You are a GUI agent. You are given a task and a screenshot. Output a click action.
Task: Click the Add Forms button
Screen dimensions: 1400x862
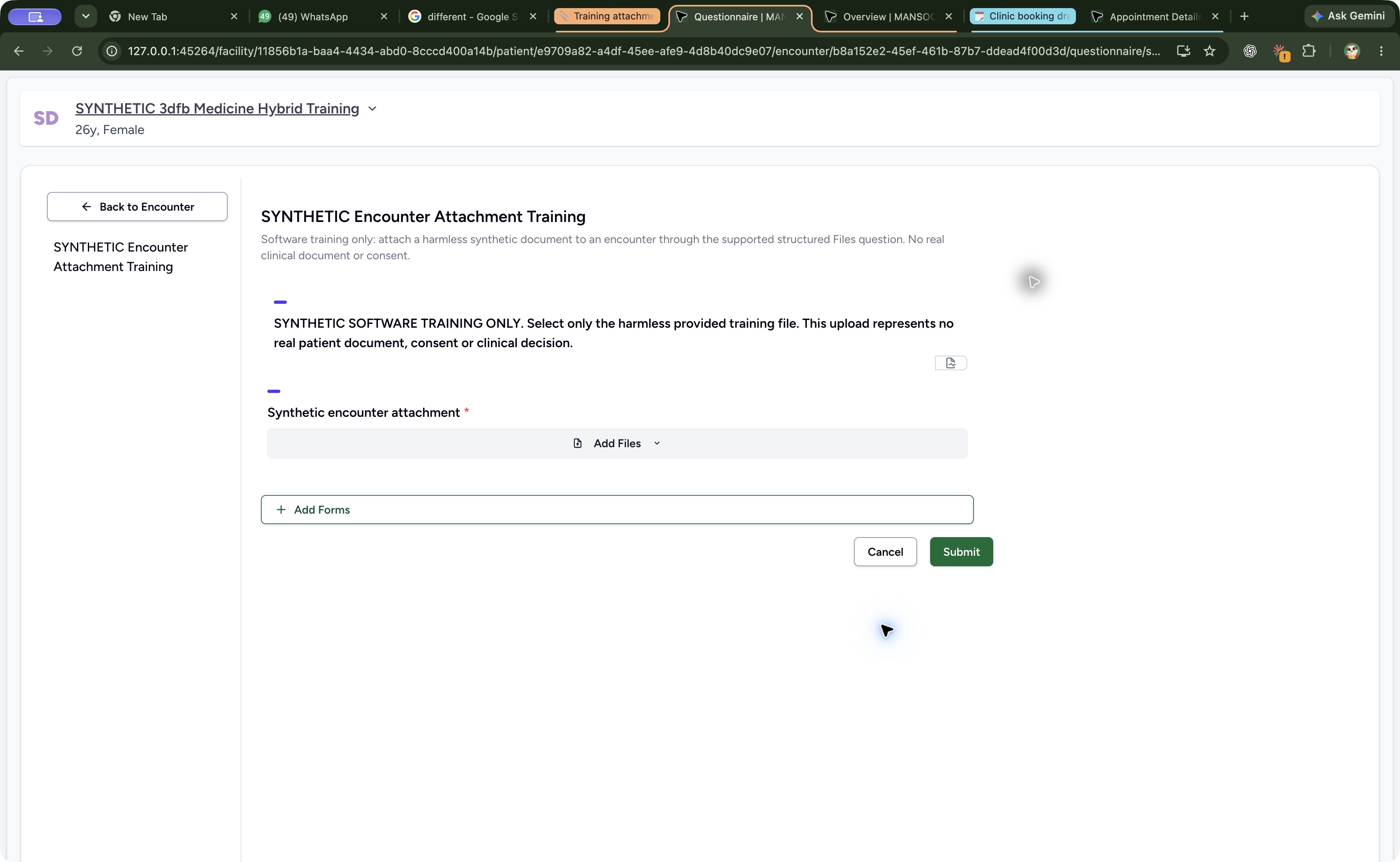(617, 510)
